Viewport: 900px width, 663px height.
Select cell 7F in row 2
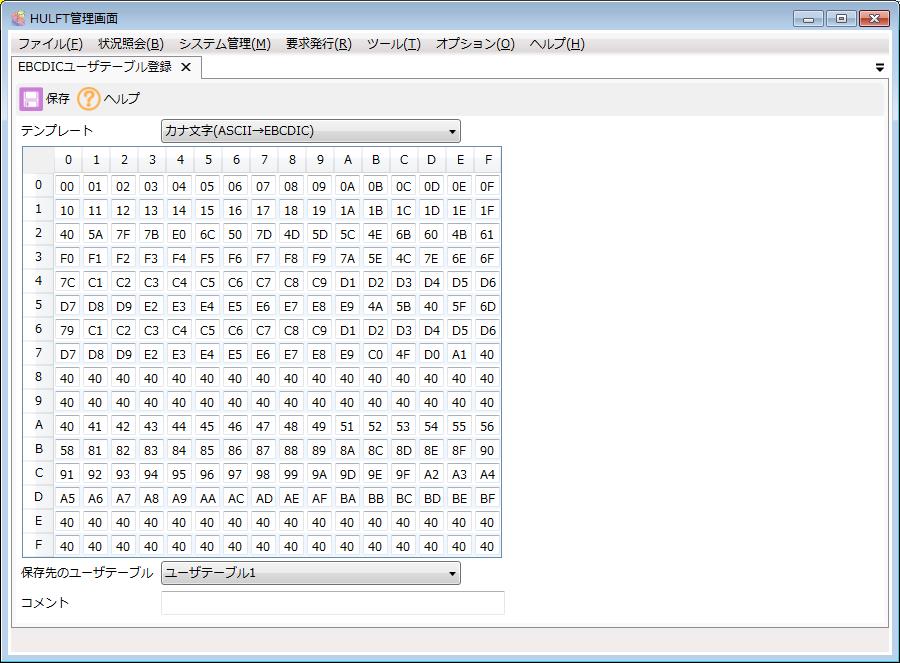coord(123,235)
